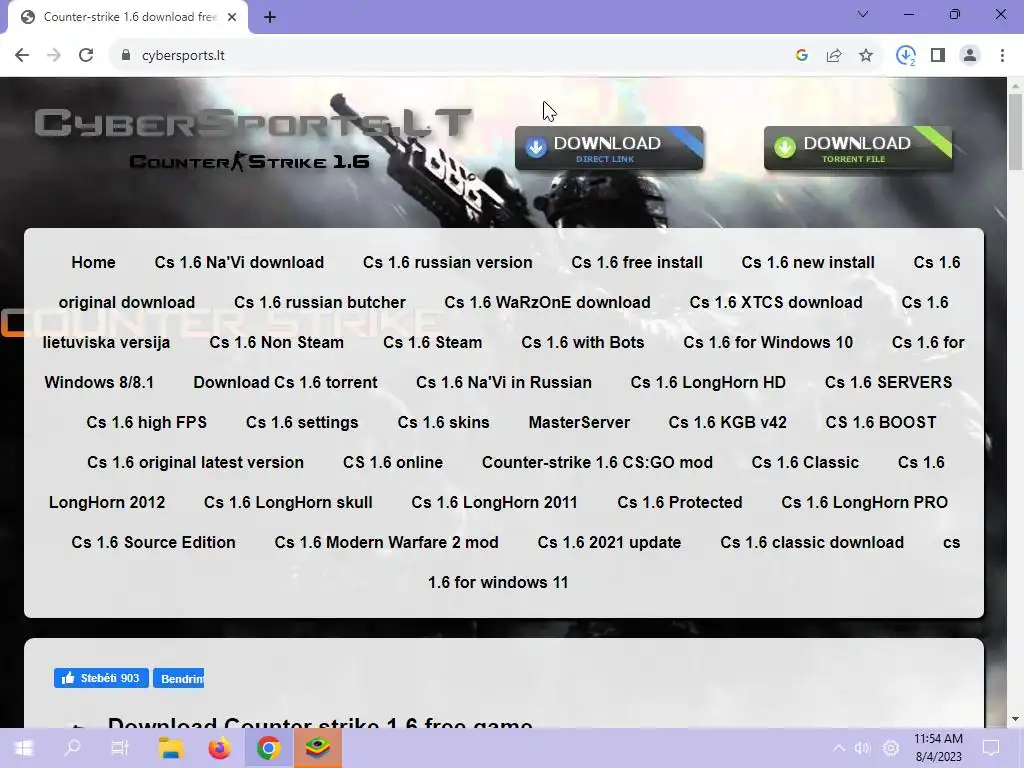Screen dimensions: 1024x768
Task: Open Cs 1.6 Classic link
Action: coord(805,462)
